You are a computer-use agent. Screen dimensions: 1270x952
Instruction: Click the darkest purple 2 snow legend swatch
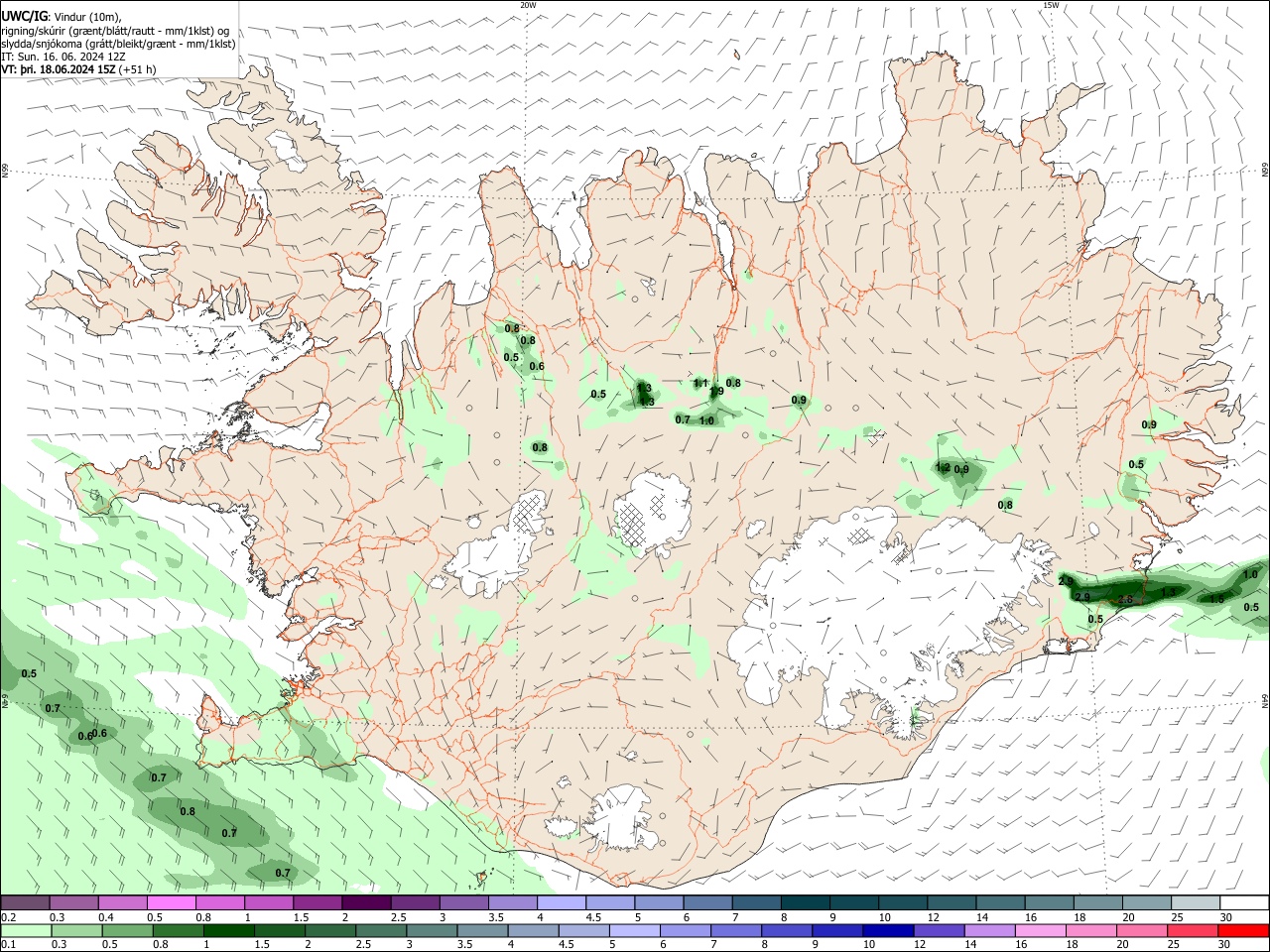(x=366, y=903)
